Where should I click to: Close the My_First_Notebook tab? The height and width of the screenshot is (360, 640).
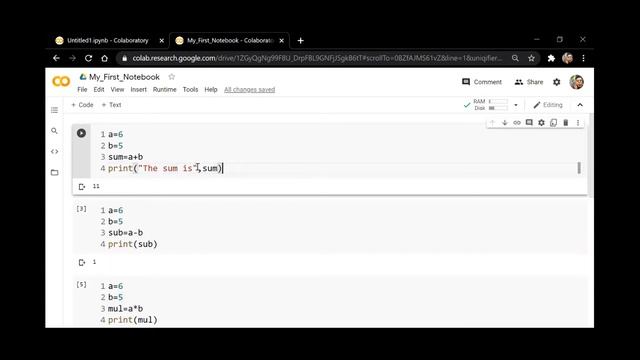tap(281, 40)
